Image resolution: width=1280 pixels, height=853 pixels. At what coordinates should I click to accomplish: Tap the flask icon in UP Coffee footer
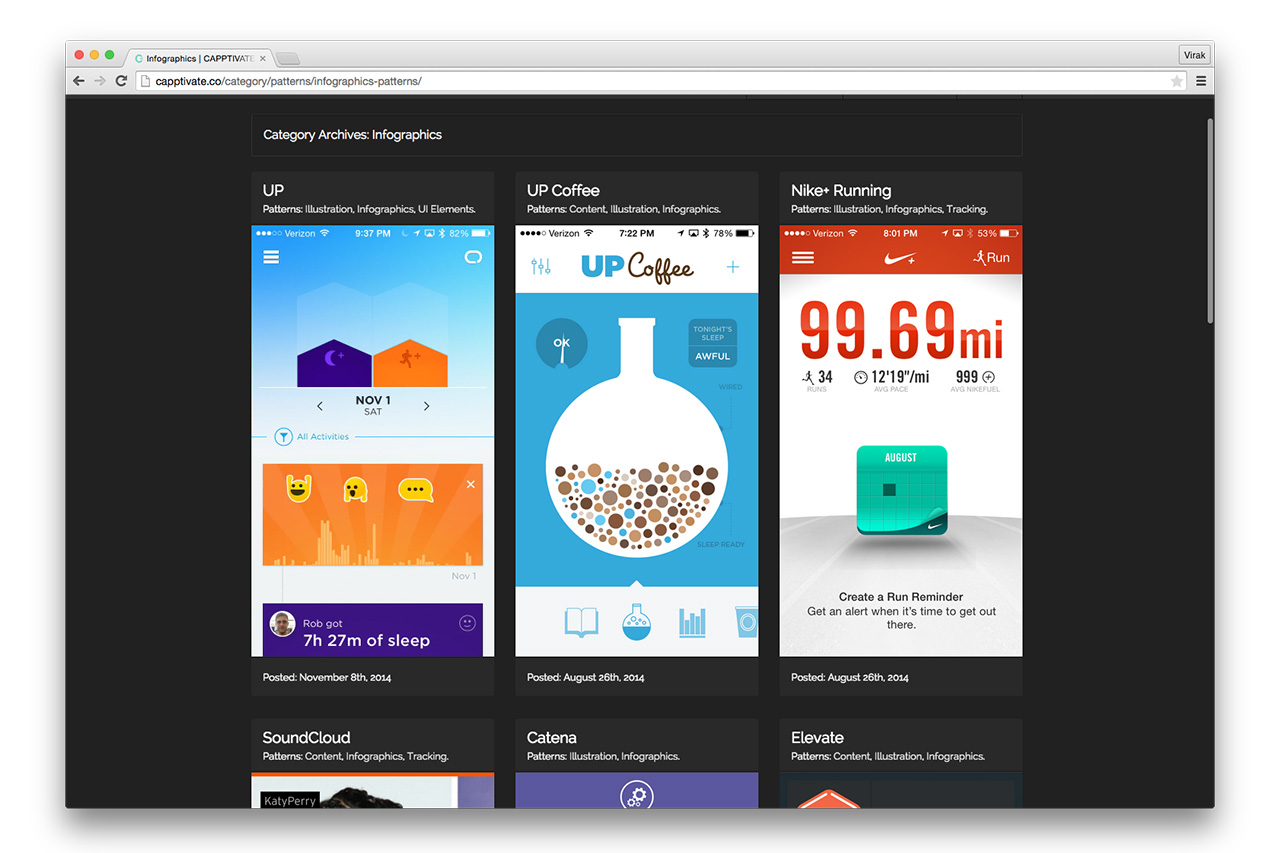(637, 622)
